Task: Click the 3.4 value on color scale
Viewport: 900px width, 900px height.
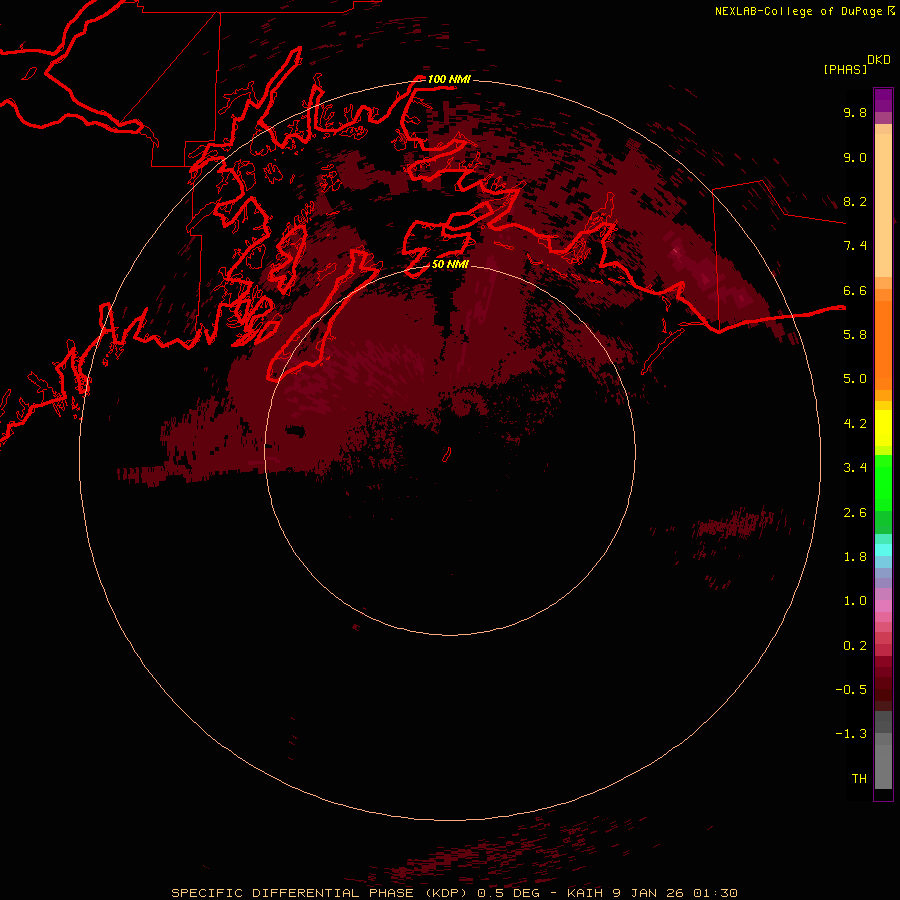Action: pyautogui.click(x=855, y=468)
